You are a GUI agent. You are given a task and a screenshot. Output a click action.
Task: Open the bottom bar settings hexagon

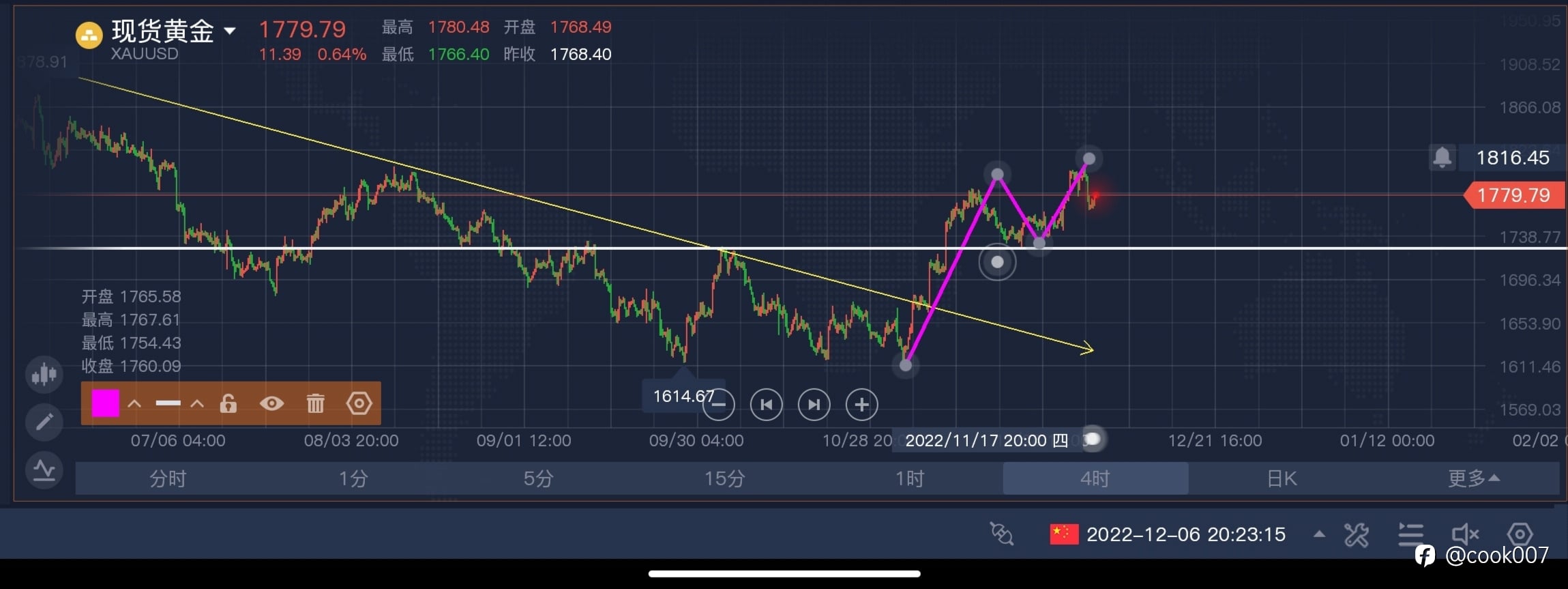pyautogui.click(x=1520, y=534)
